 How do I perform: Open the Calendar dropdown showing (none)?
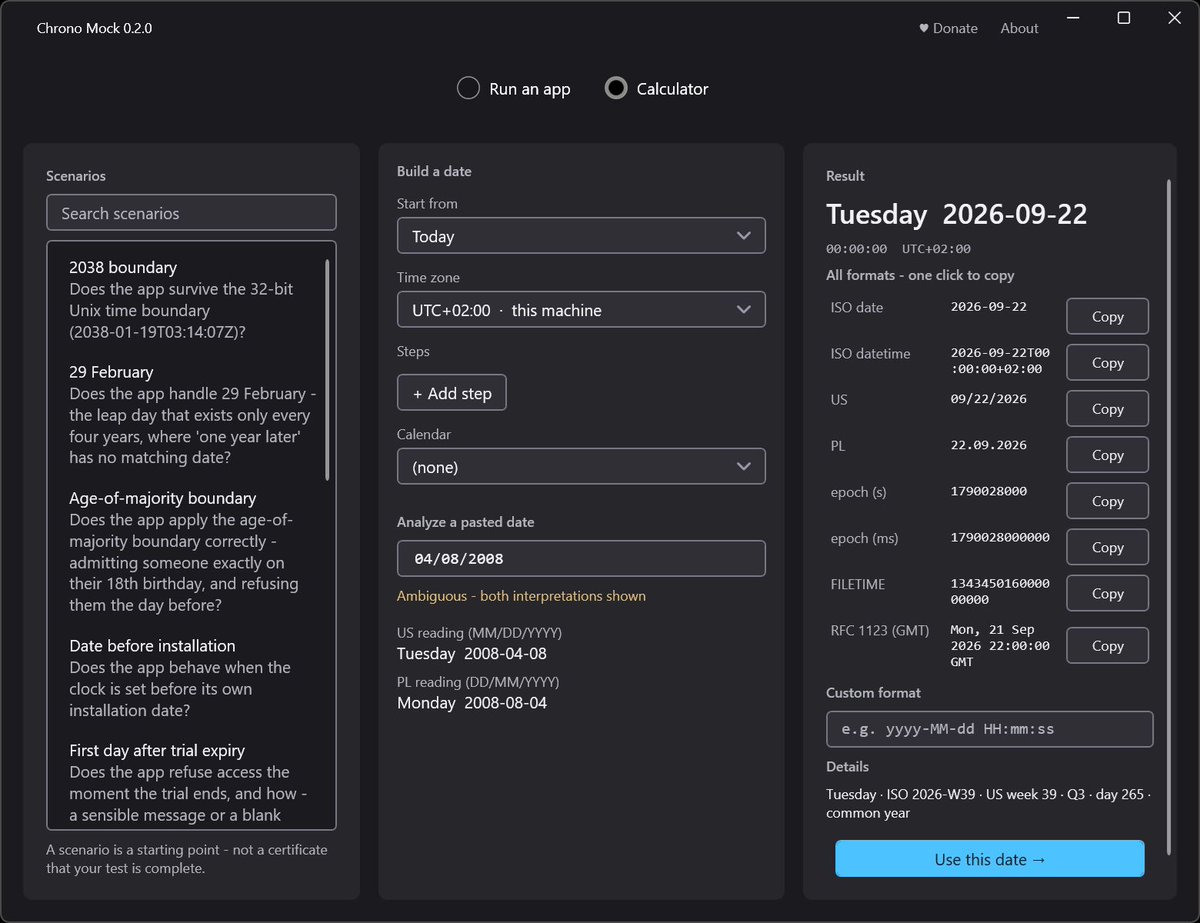[581, 467]
